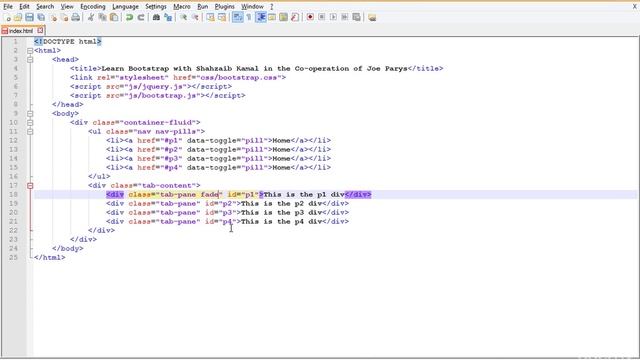Click the Playback macro icon

[x=333, y=18]
